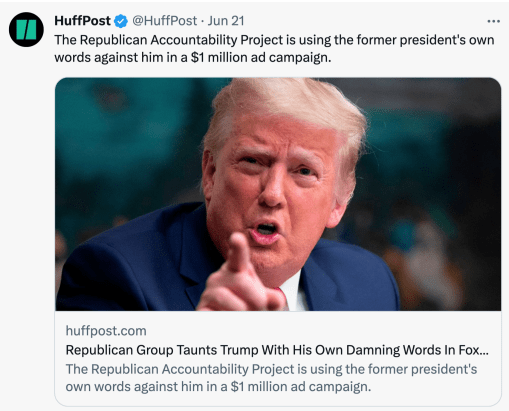Viewport: 509px width, 411px height.
Task: Click "former president's own" in the tweet text
Action: click(x=425, y=40)
